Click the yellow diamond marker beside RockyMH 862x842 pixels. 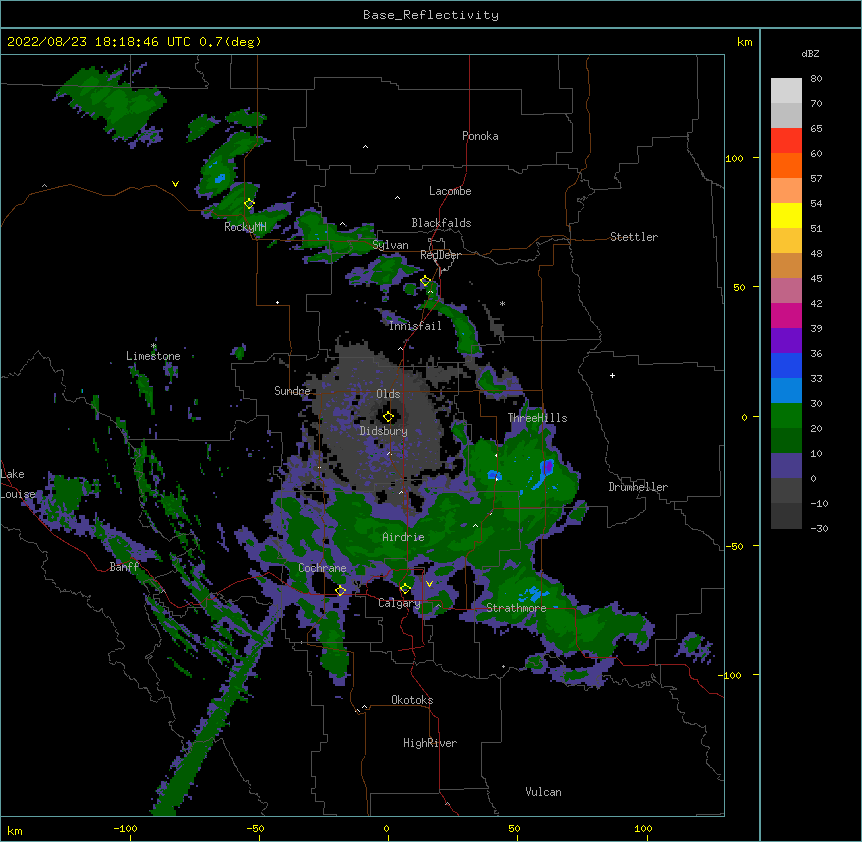point(249,204)
